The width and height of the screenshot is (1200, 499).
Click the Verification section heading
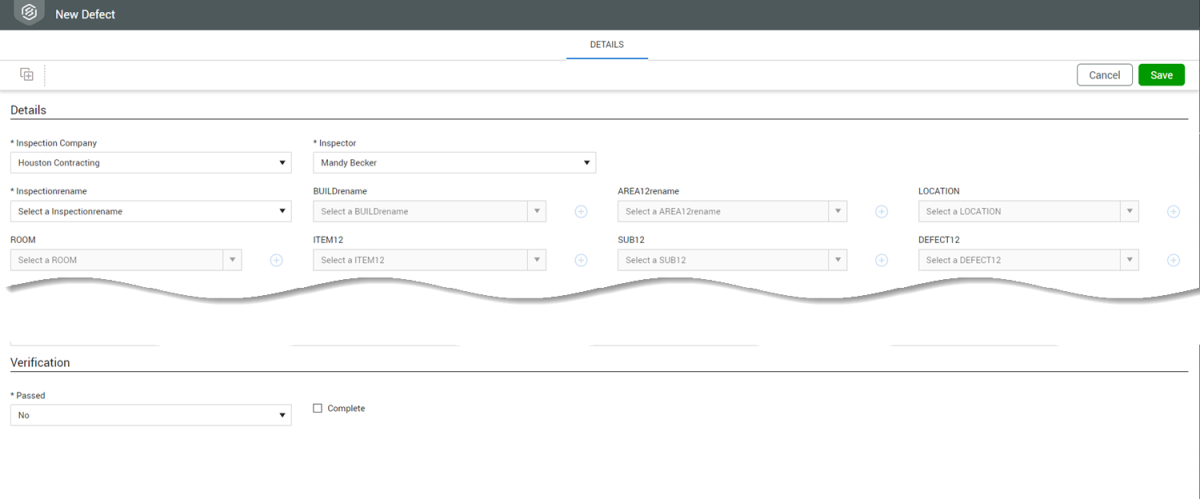click(x=40, y=362)
